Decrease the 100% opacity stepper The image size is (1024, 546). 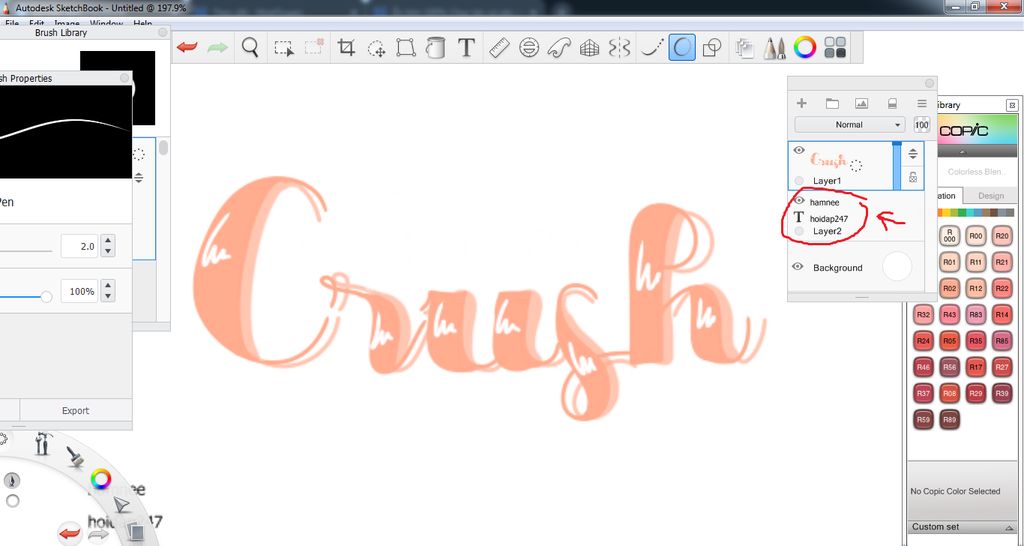pos(108,297)
